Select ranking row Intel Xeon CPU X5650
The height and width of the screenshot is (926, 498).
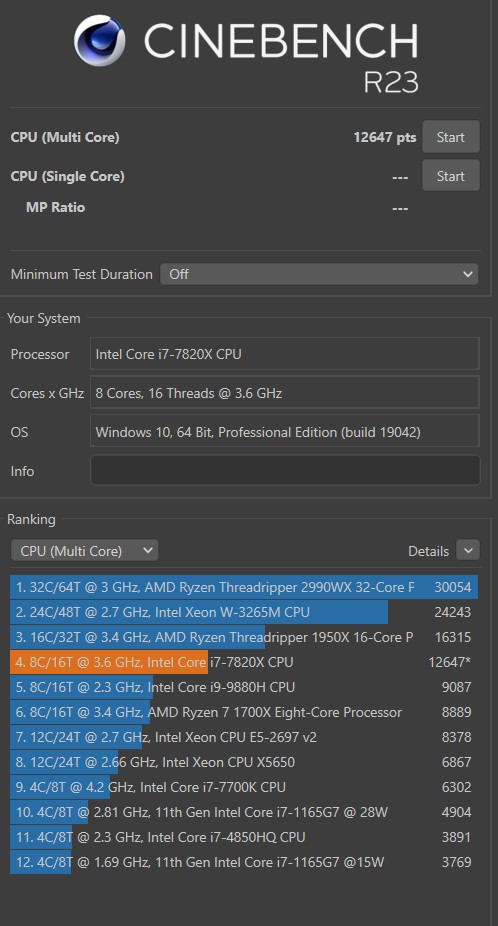(244, 762)
